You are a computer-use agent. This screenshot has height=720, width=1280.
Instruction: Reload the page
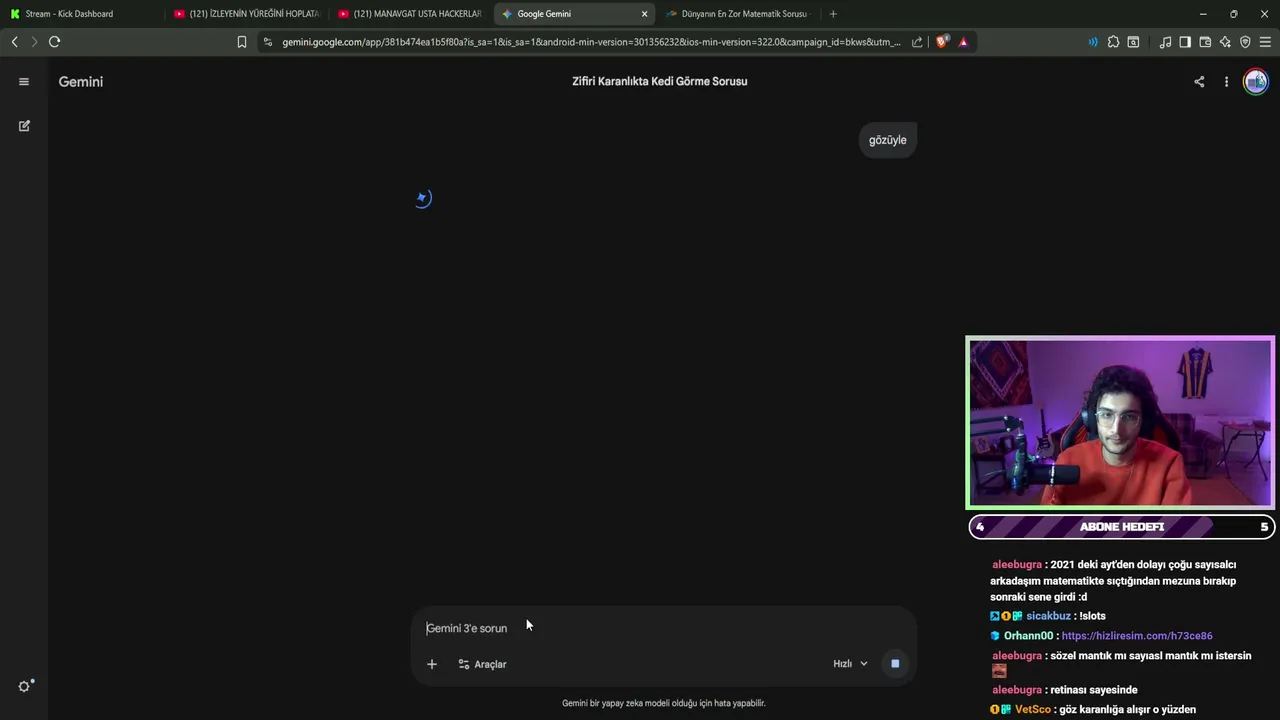click(x=55, y=42)
